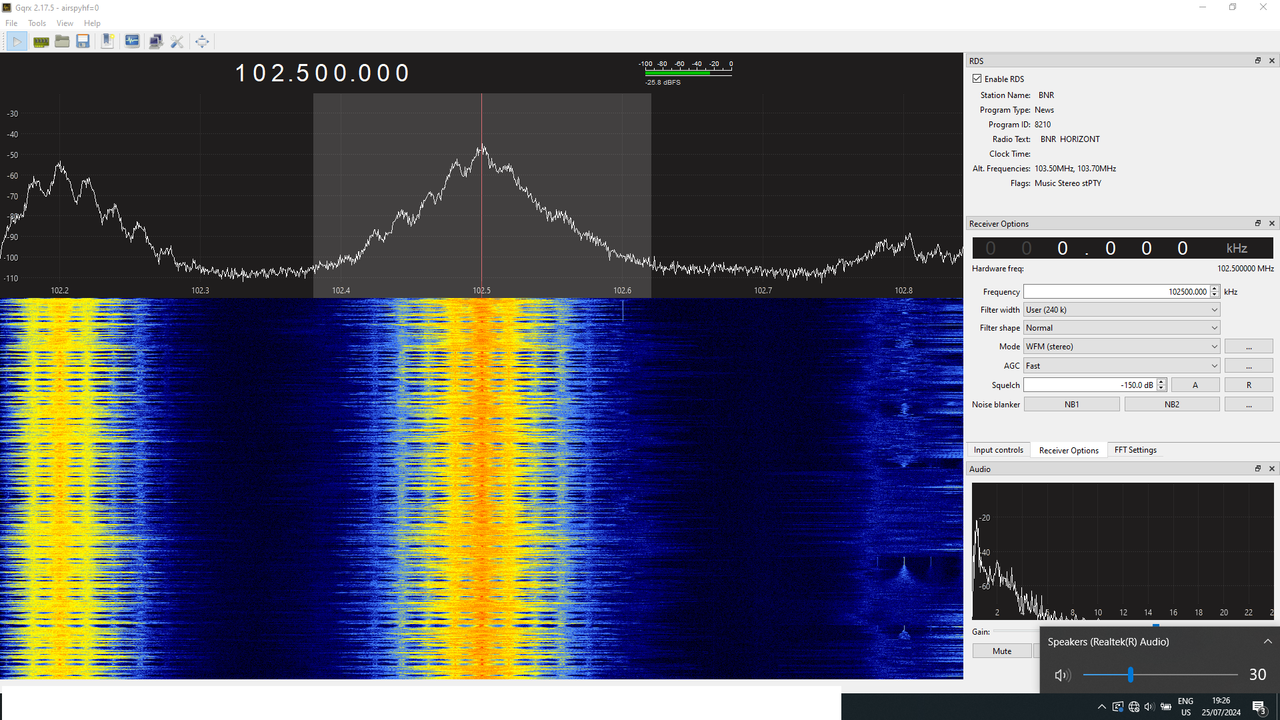1280x720 pixels.
Task: Click the remote control computers icon
Action: [x=156, y=41]
